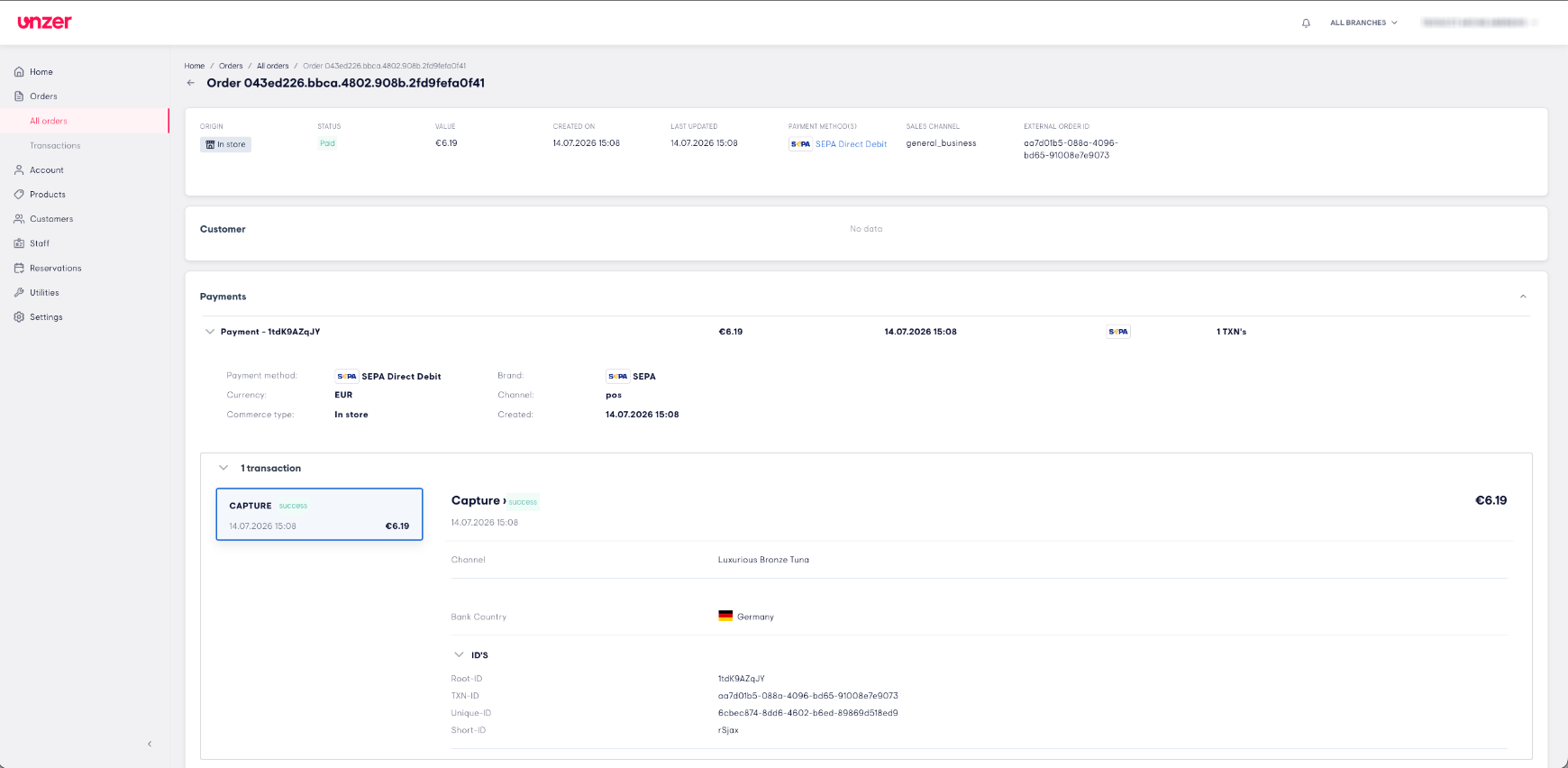Click channel value Luxurious Bronze Tuna
This screenshot has width=1568, height=768.
click(763, 560)
